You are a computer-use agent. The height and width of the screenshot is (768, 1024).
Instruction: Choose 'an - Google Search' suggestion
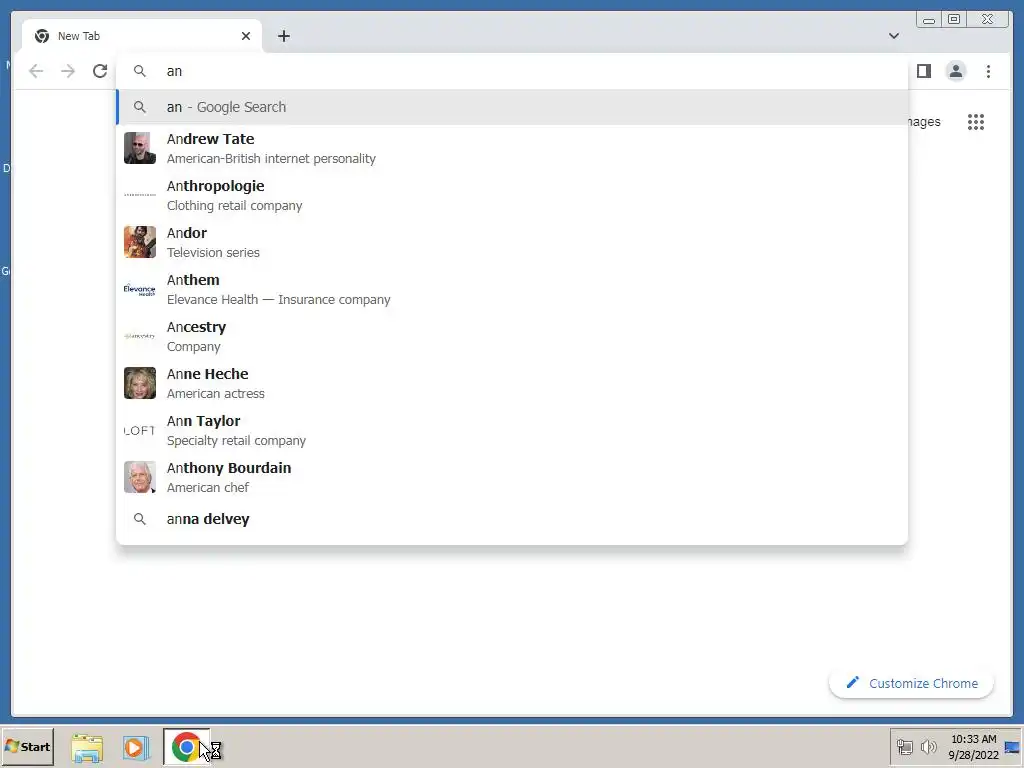point(512,107)
